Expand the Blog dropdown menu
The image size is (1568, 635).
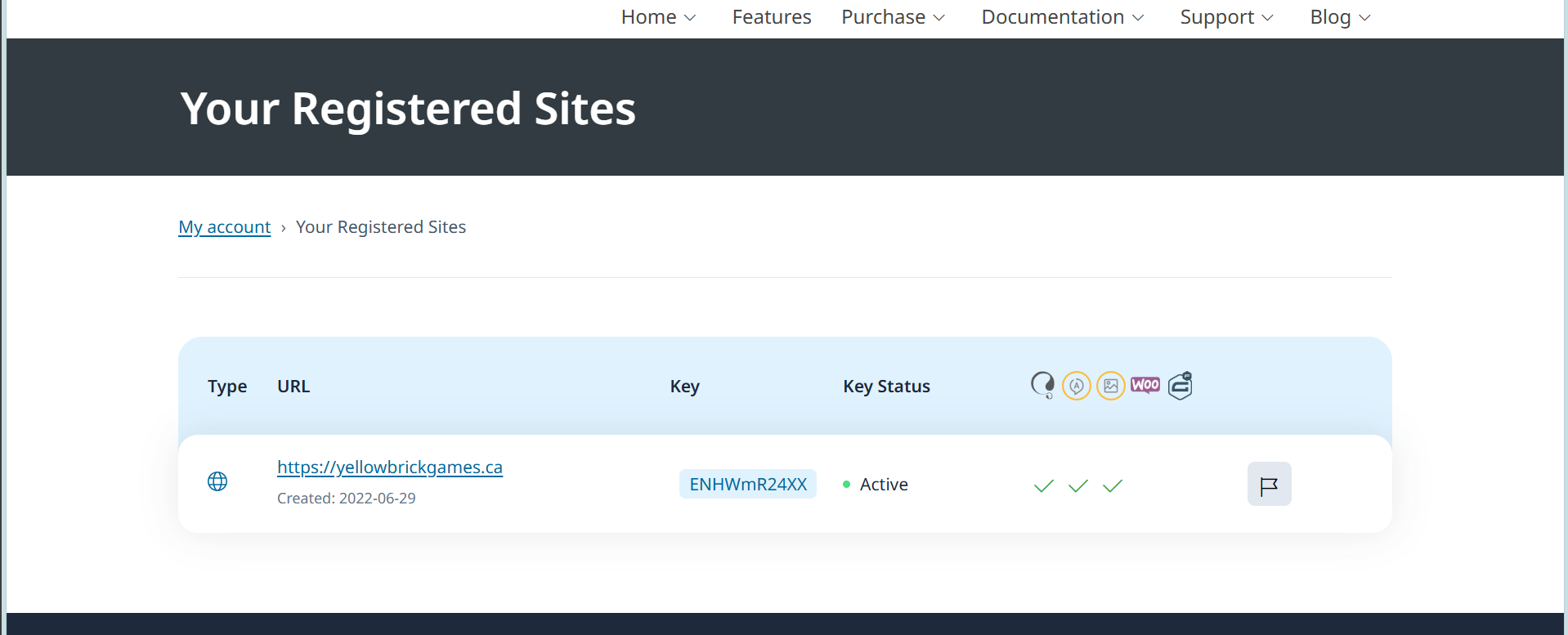(x=1340, y=17)
